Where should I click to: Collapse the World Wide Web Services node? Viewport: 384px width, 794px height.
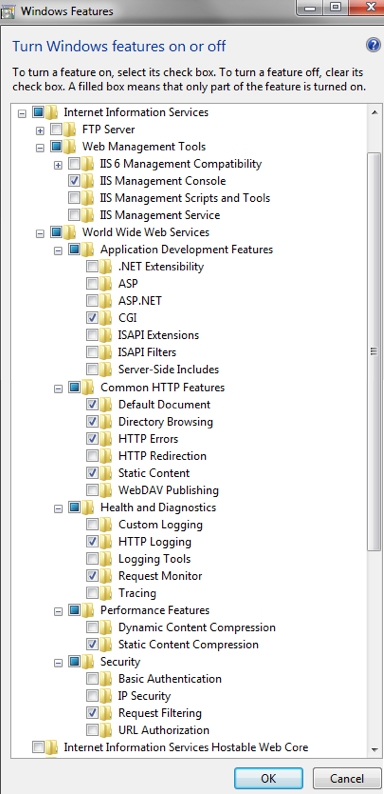pos(40,234)
